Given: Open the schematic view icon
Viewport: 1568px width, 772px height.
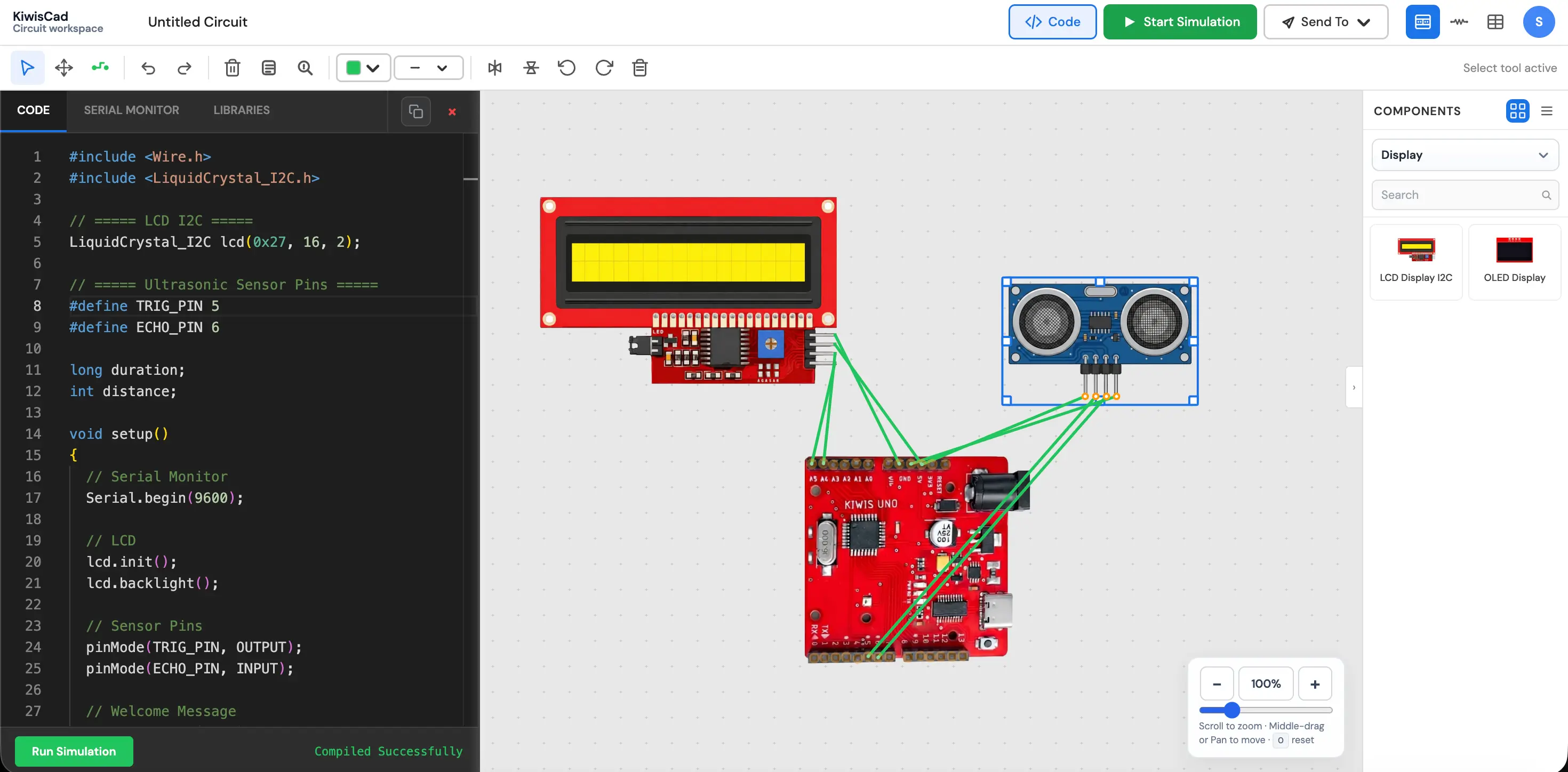Looking at the screenshot, I should [1459, 22].
